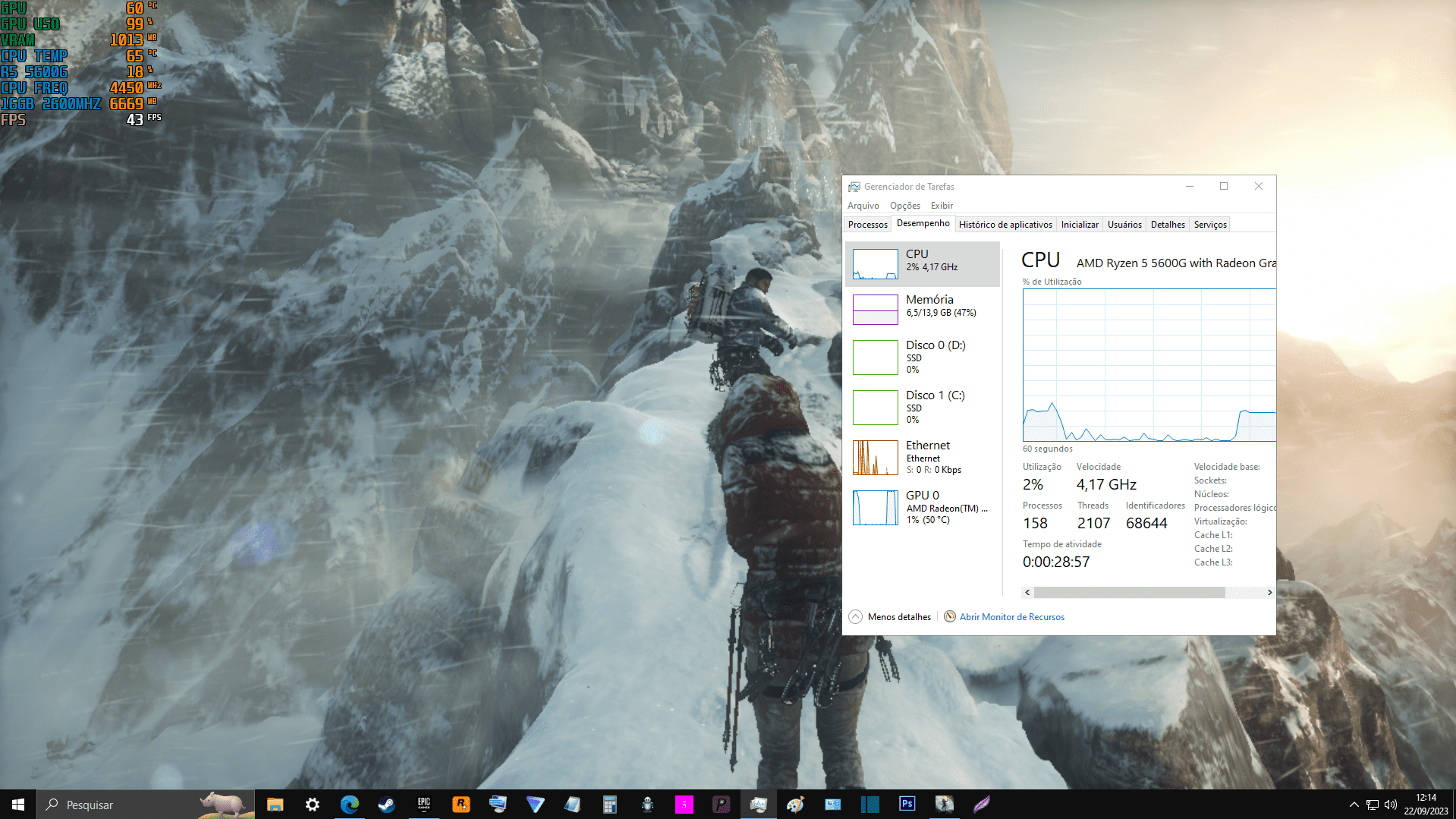Open the Opções menu

pyautogui.click(x=905, y=206)
